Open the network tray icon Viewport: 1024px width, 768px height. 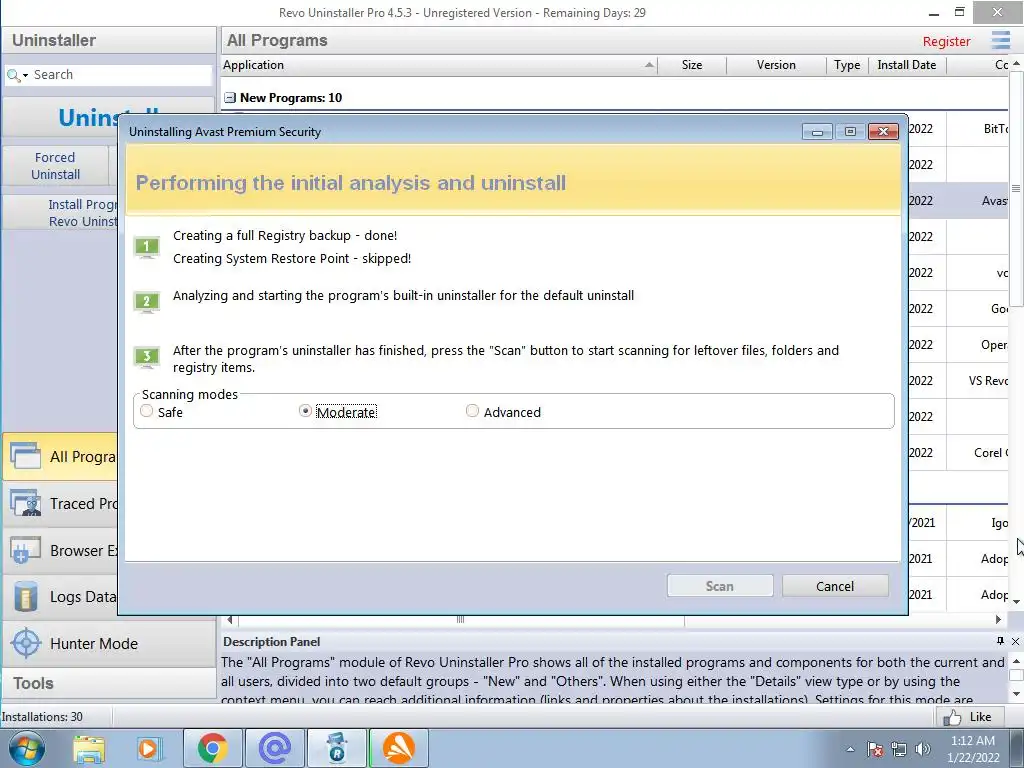pyautogui.click(x=899, y=749)
